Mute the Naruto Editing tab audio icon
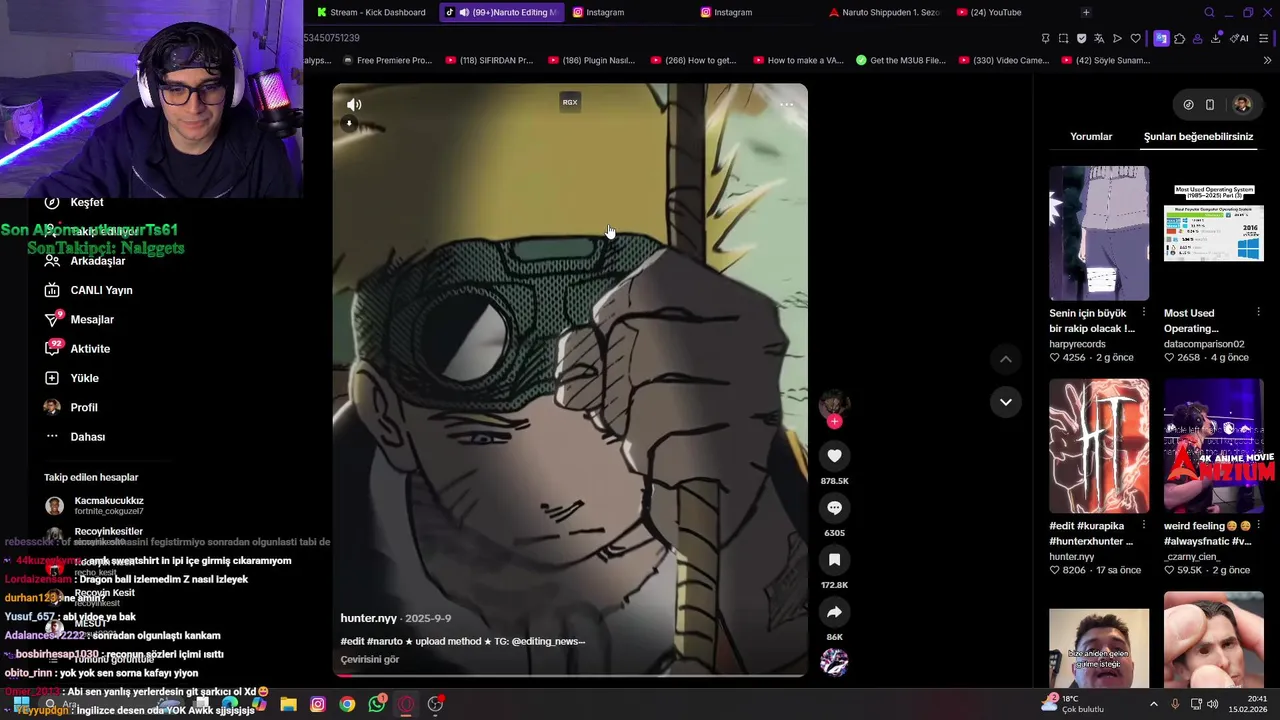This screenshot has width=1280, height=720. click(x=464, y=12)
